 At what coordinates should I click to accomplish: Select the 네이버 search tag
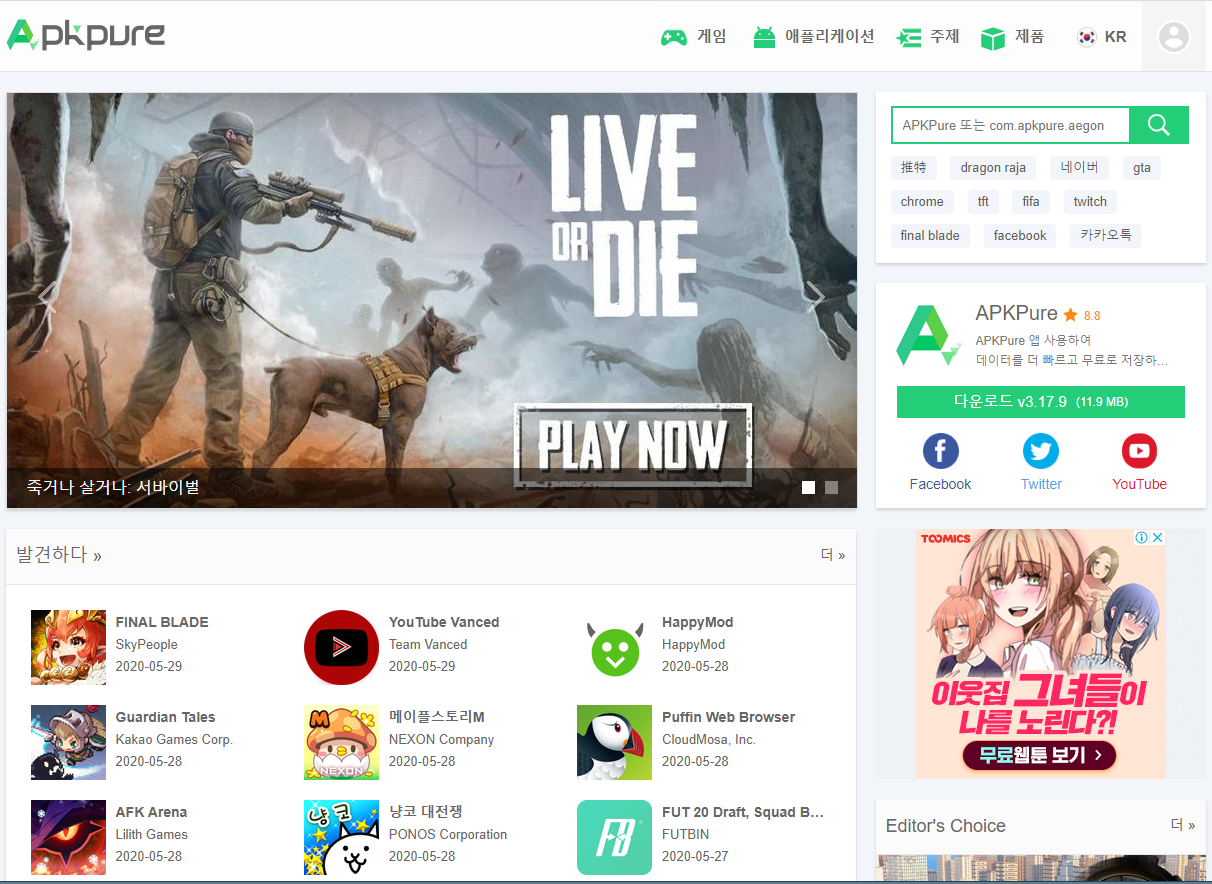tap(1079, 167)
